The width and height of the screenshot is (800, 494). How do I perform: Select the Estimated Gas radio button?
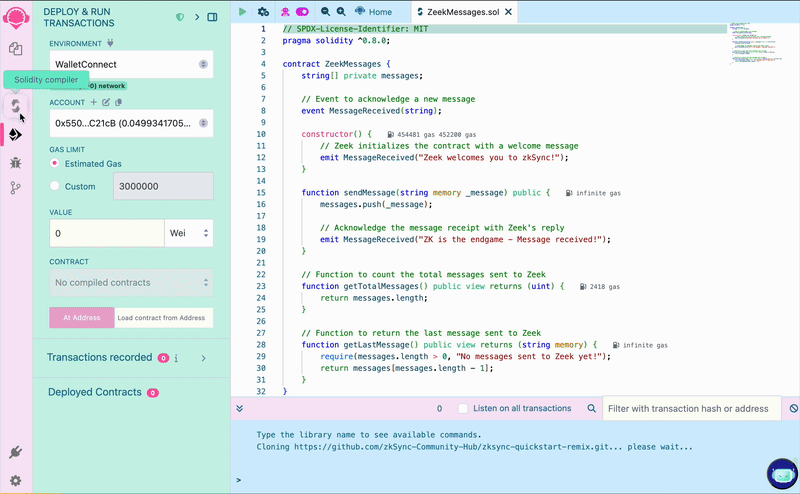55,163
